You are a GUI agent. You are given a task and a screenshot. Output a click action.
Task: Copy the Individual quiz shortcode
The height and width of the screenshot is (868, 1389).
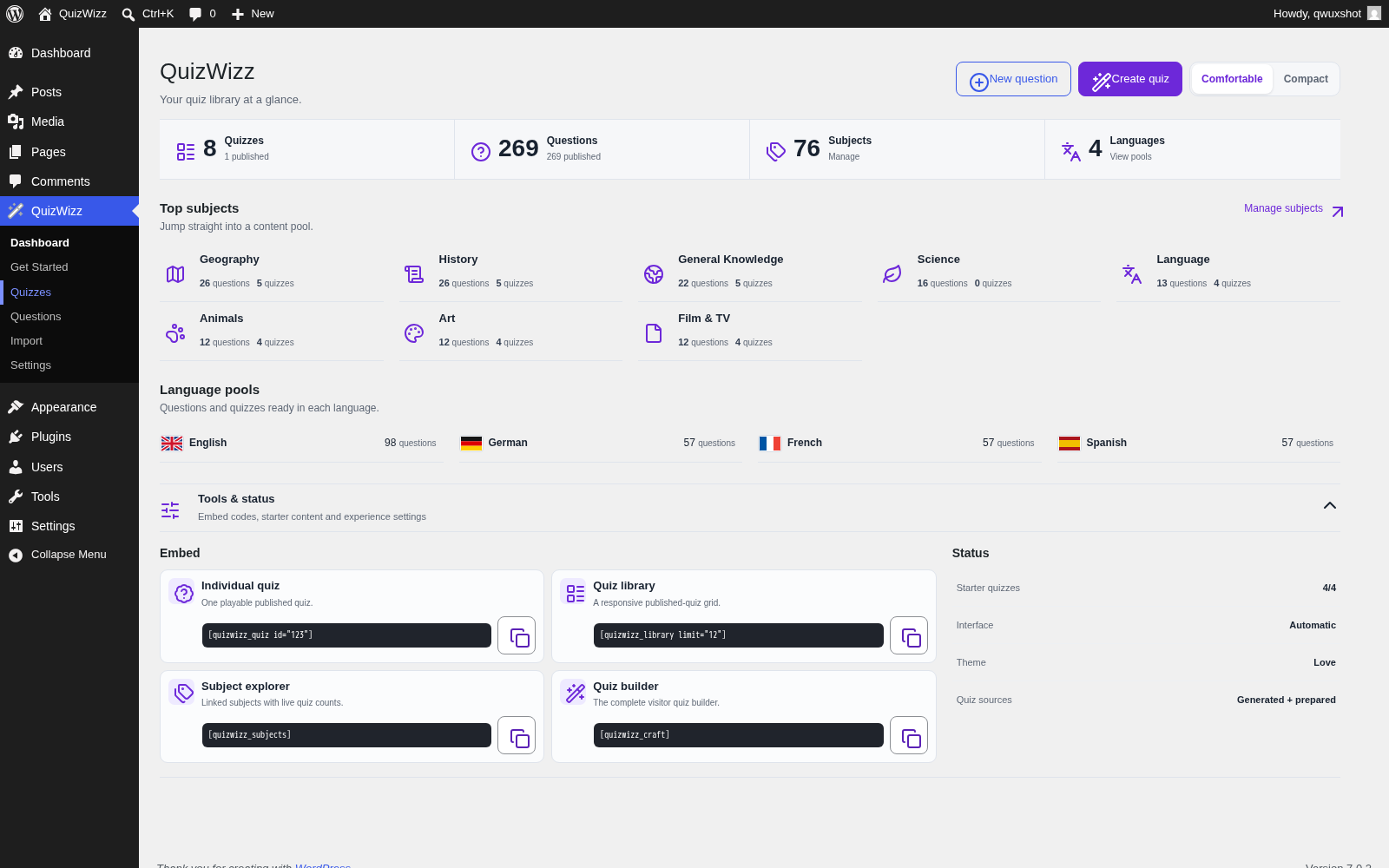tap(517, 635)
